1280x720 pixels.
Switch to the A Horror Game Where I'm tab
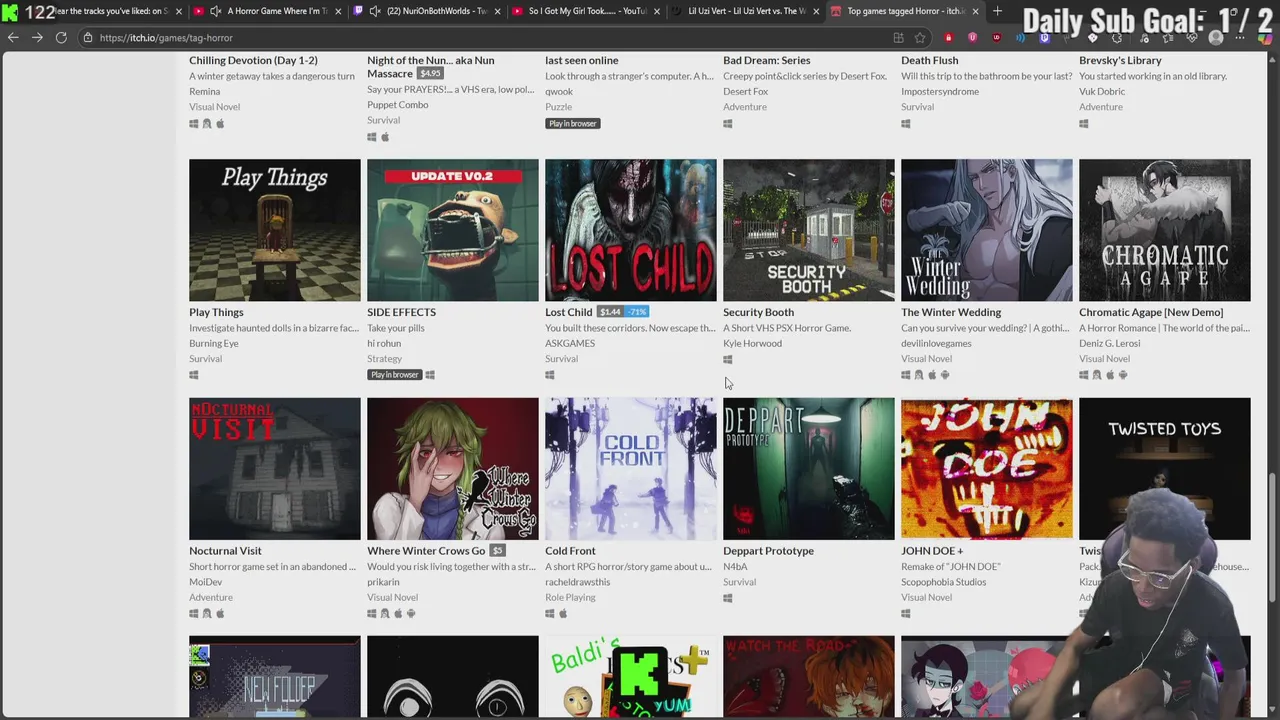click(268, 11)
